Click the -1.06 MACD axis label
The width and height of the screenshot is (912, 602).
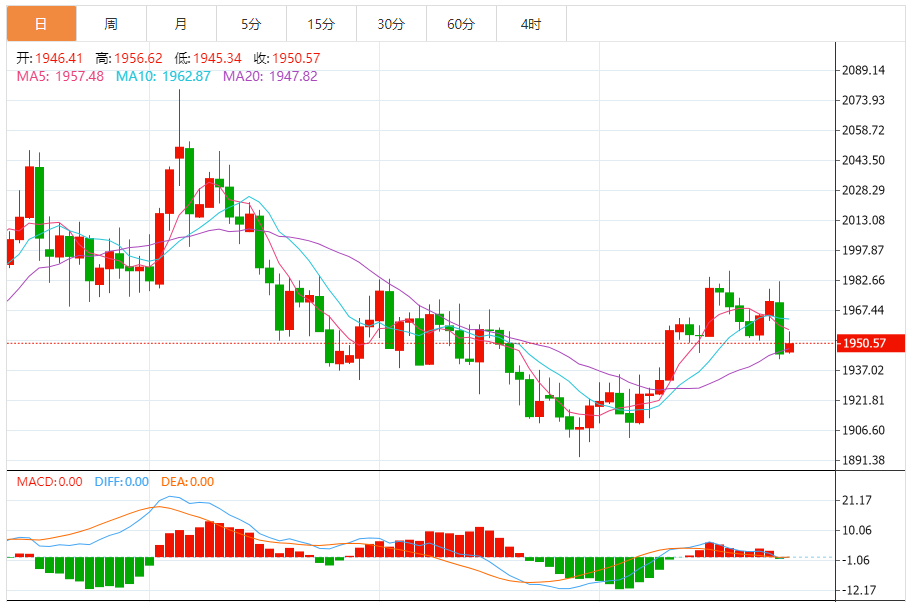857,560
